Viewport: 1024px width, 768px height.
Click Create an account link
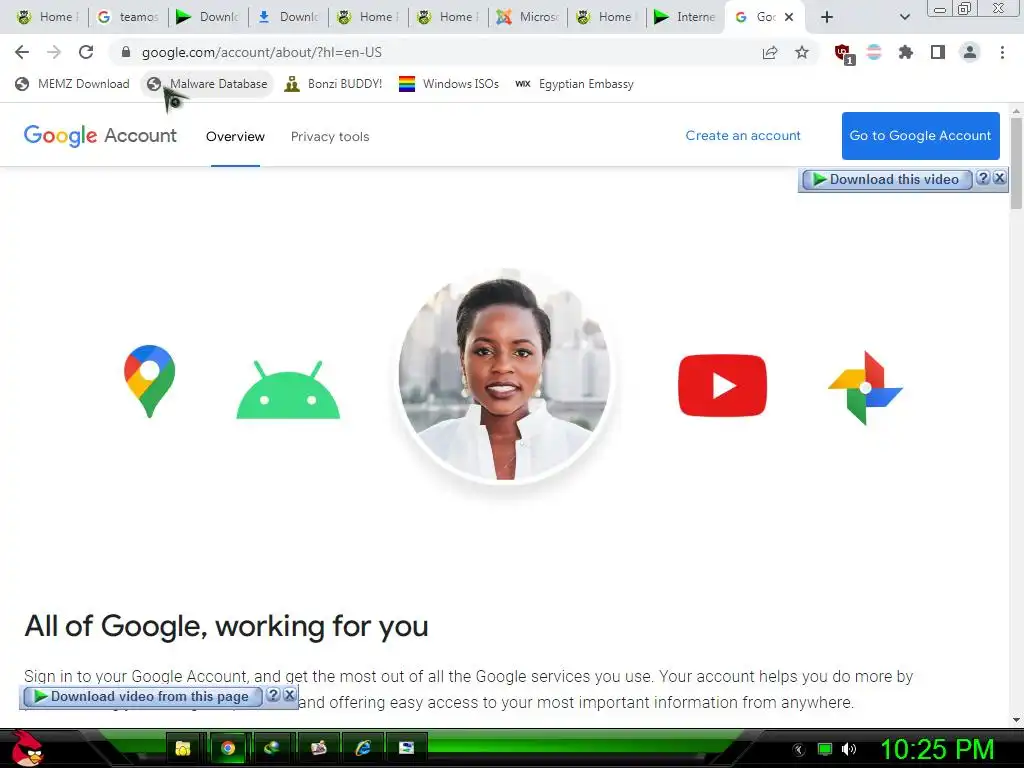(743, 135)
